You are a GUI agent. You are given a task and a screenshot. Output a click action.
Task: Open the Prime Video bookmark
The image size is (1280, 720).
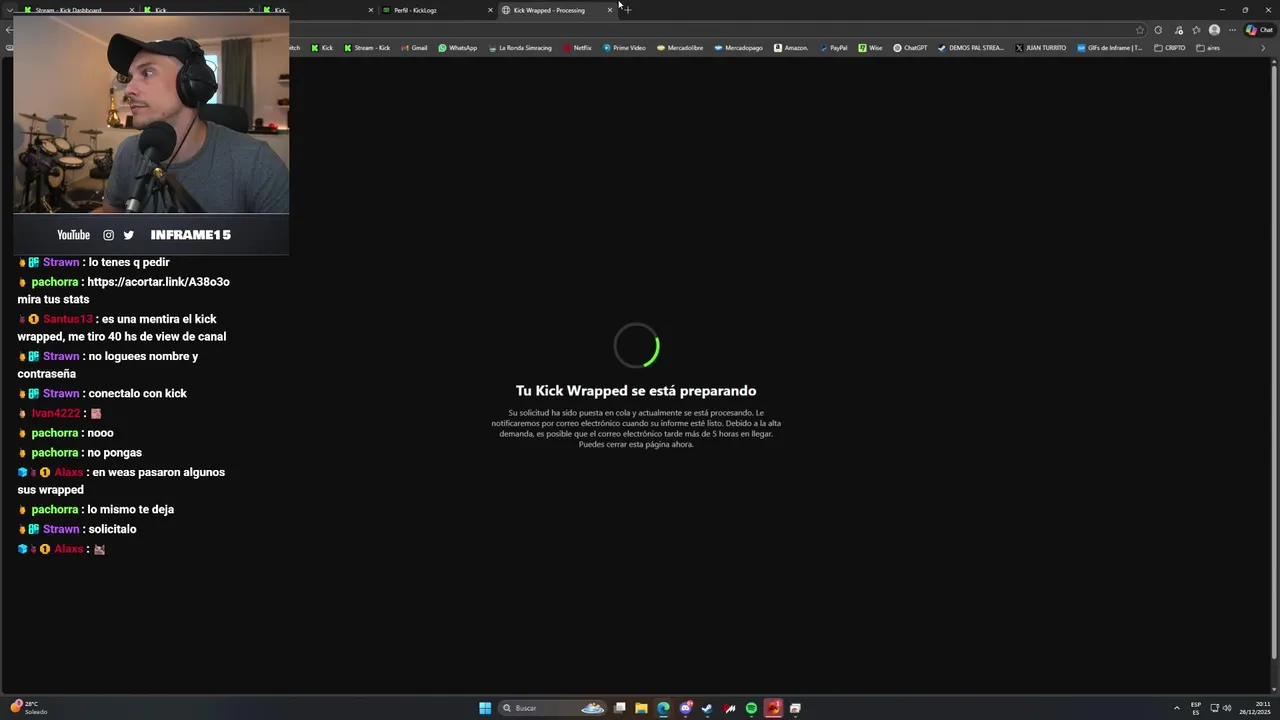click(624, 48)
